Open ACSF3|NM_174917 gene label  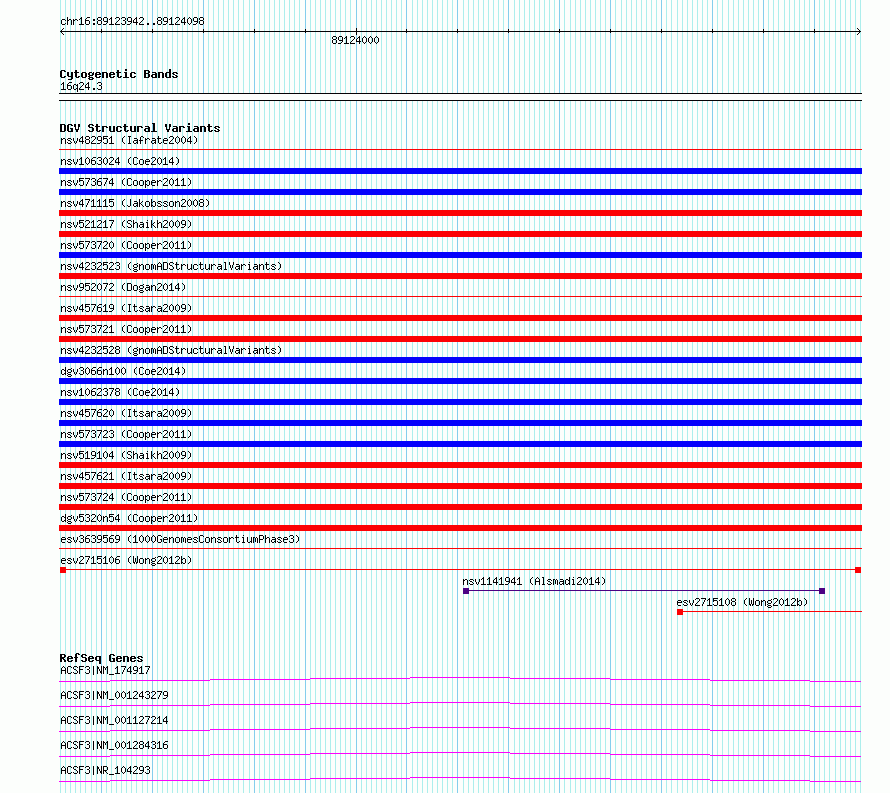105,670
